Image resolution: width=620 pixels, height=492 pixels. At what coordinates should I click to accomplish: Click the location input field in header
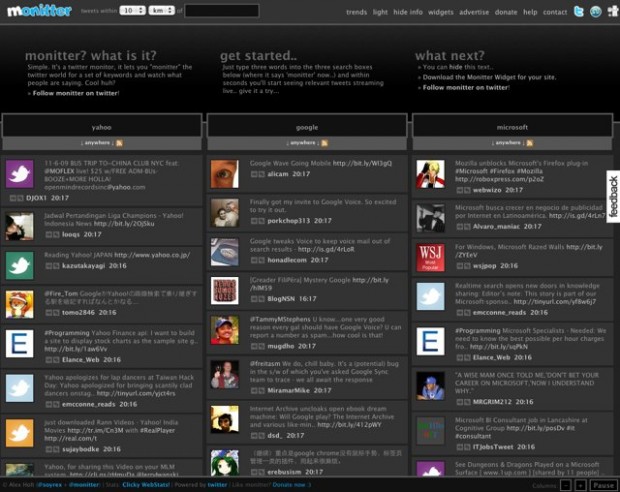click(x=222, y=11)
